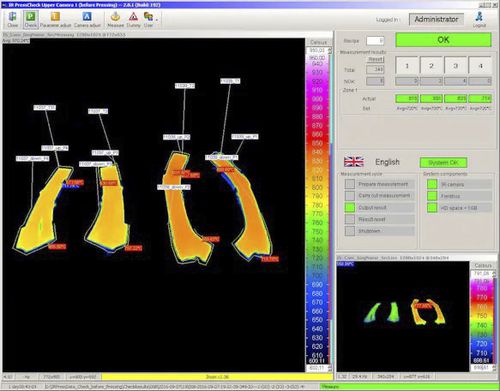The height and width of the screenshot is (391, 500).
Task: Click the first green Actual temperature value
Action: click(x=407, y=99)
